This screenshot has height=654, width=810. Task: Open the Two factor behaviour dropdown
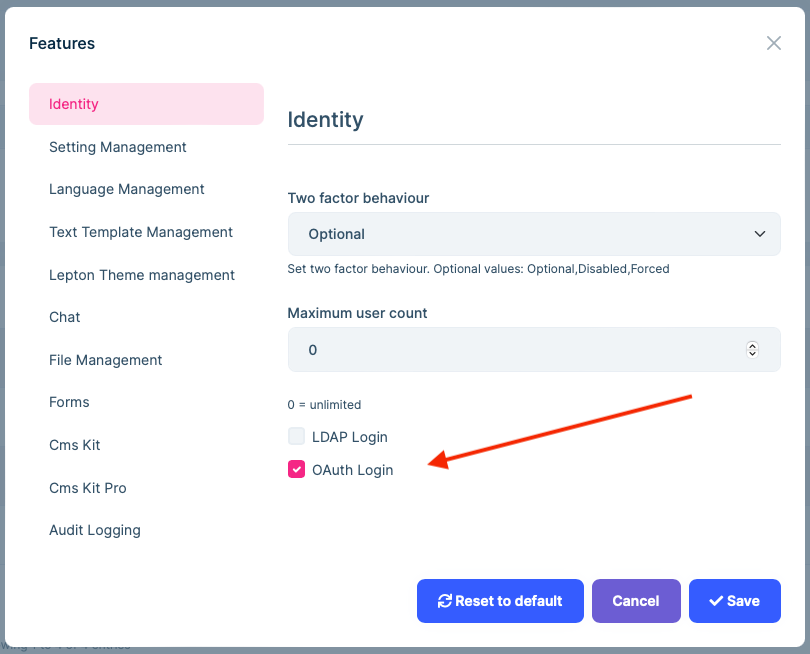534,233
